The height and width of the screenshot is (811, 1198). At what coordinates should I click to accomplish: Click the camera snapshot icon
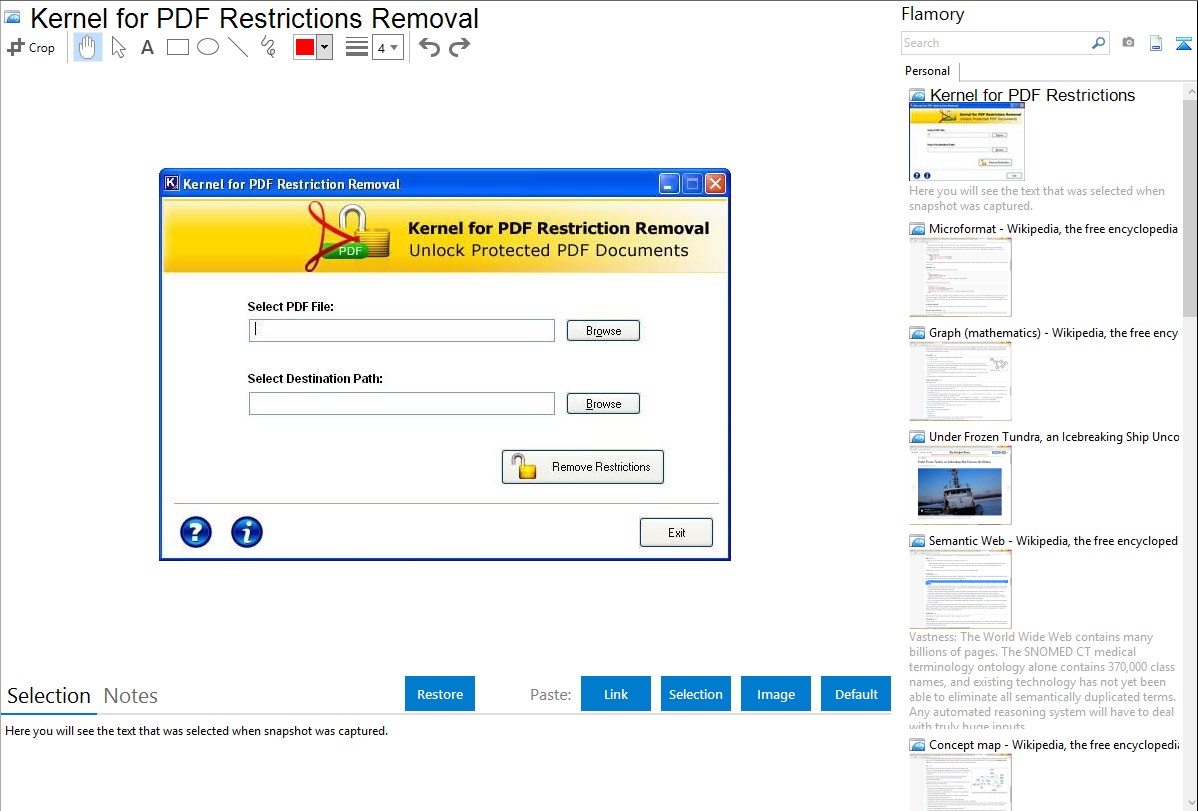[1128, 42]
